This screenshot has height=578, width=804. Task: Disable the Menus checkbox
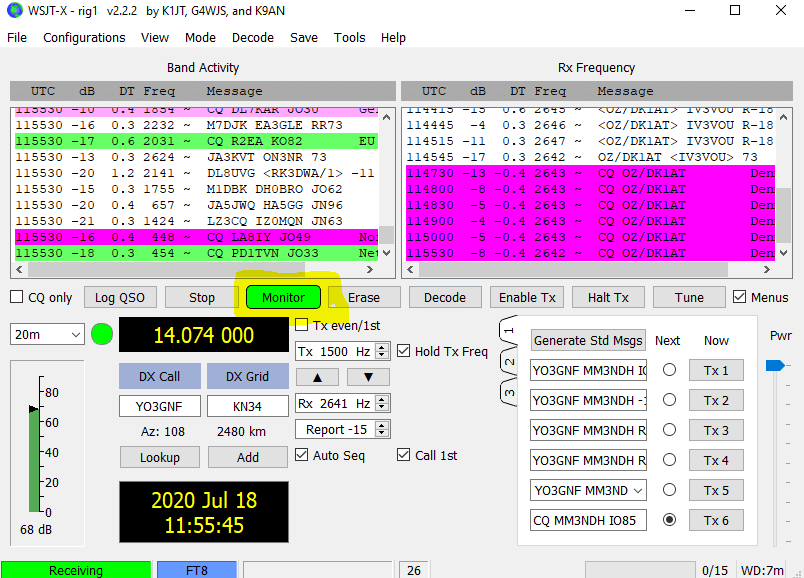tap(739, 297)
